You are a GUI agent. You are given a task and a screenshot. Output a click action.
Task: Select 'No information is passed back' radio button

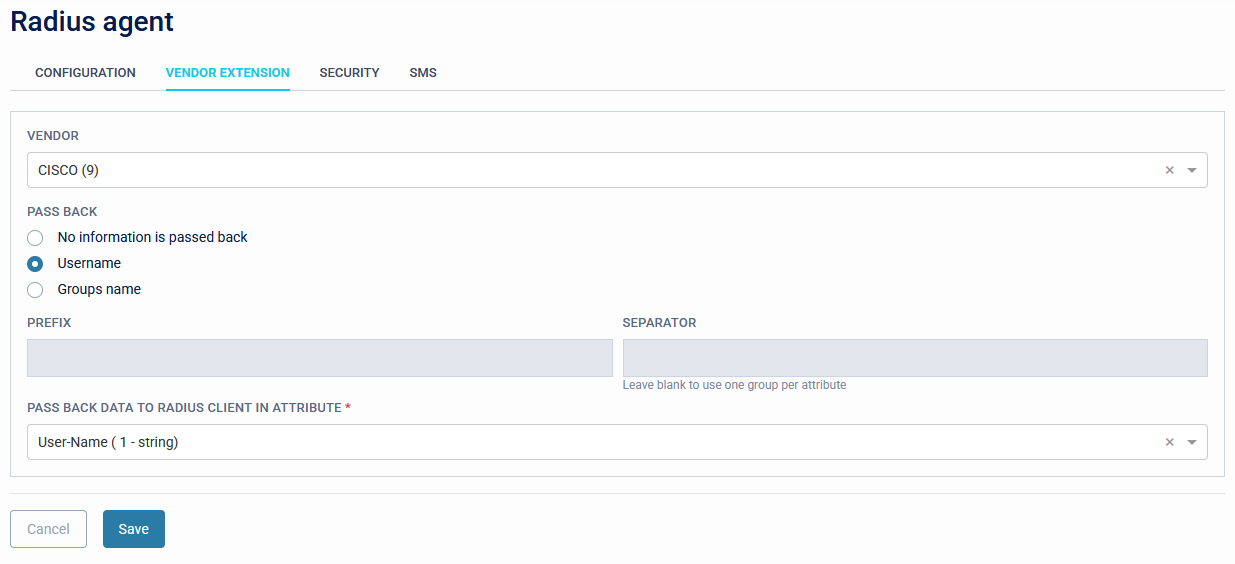point(36,238)
